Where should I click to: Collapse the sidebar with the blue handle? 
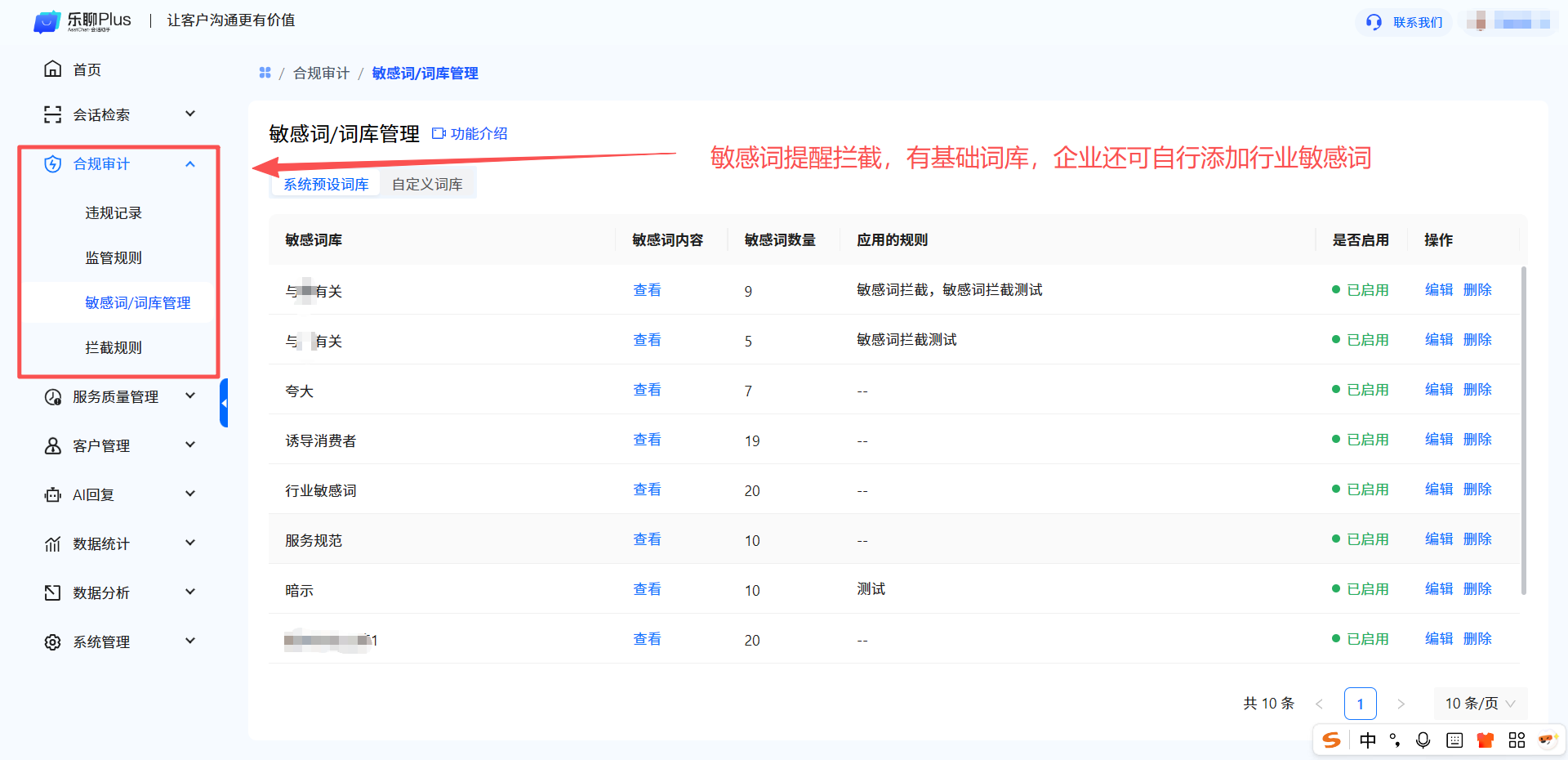point(224,403)
